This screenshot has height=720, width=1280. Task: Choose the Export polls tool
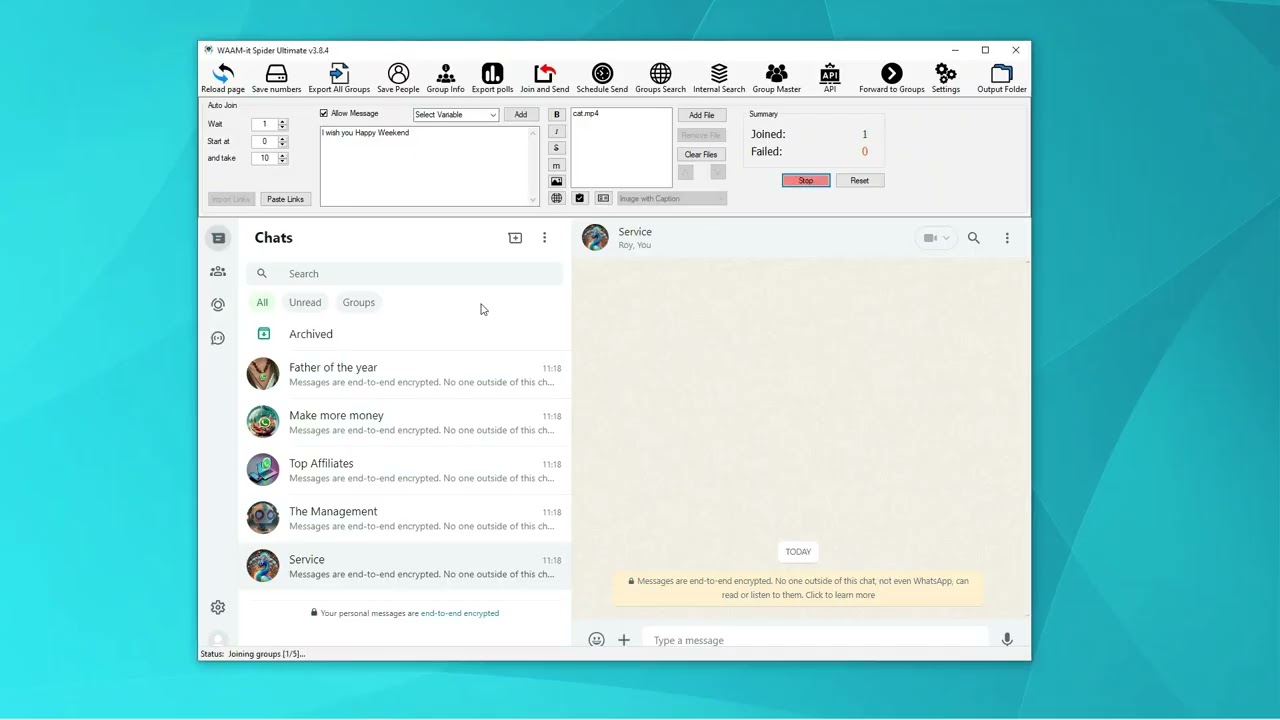pos(492,78)
